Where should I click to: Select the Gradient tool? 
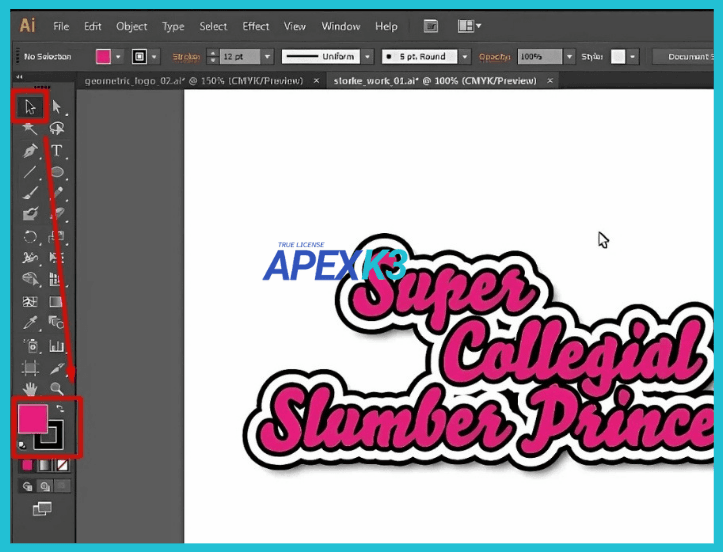point(57,302)
